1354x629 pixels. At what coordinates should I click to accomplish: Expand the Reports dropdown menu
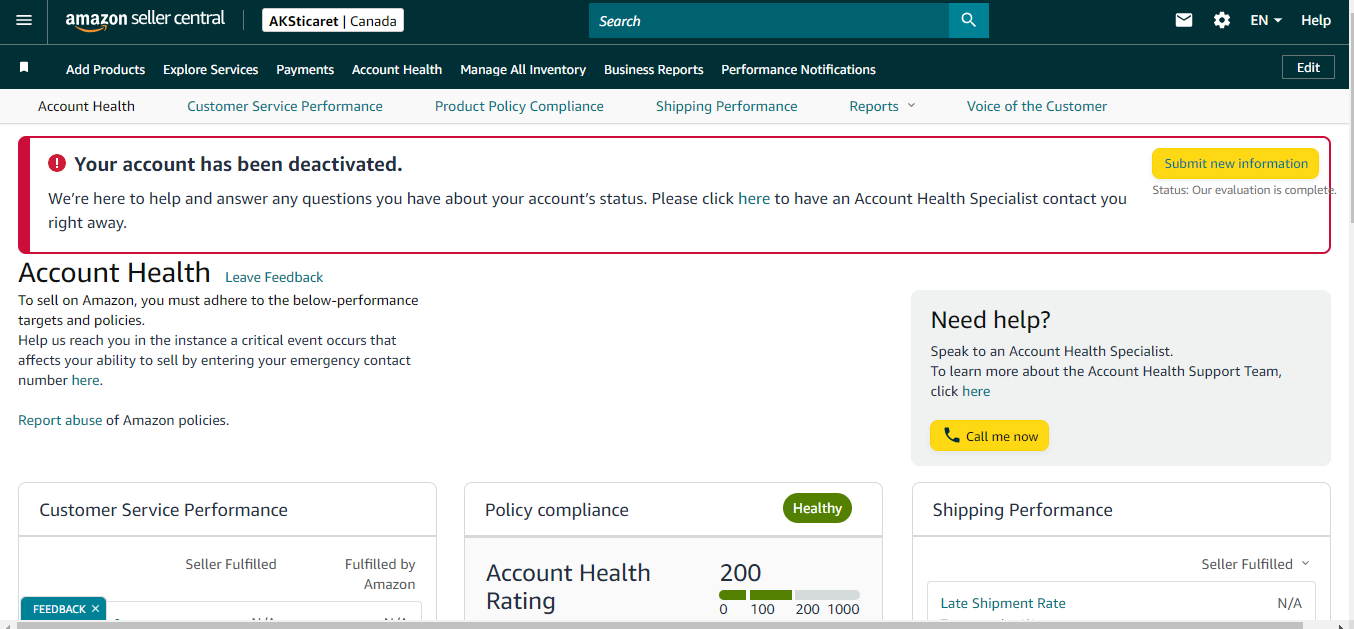coord(882,106)
